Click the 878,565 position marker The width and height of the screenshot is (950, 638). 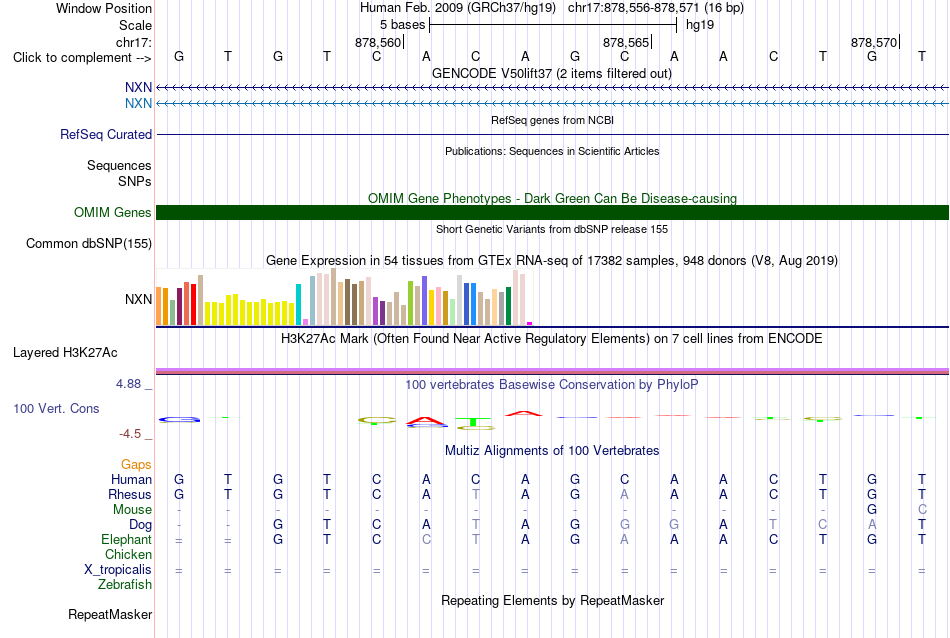[626, 42]
